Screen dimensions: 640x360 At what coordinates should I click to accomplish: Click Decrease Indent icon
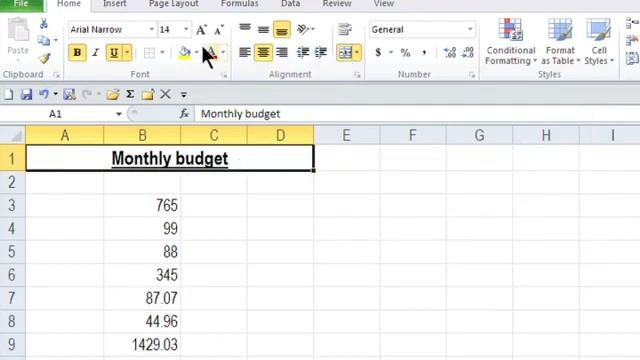(303, 52)
